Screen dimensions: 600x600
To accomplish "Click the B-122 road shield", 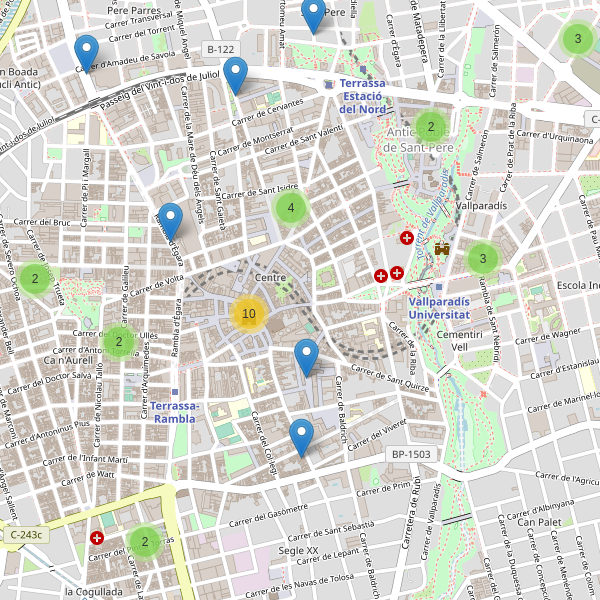I will (221, 49).
